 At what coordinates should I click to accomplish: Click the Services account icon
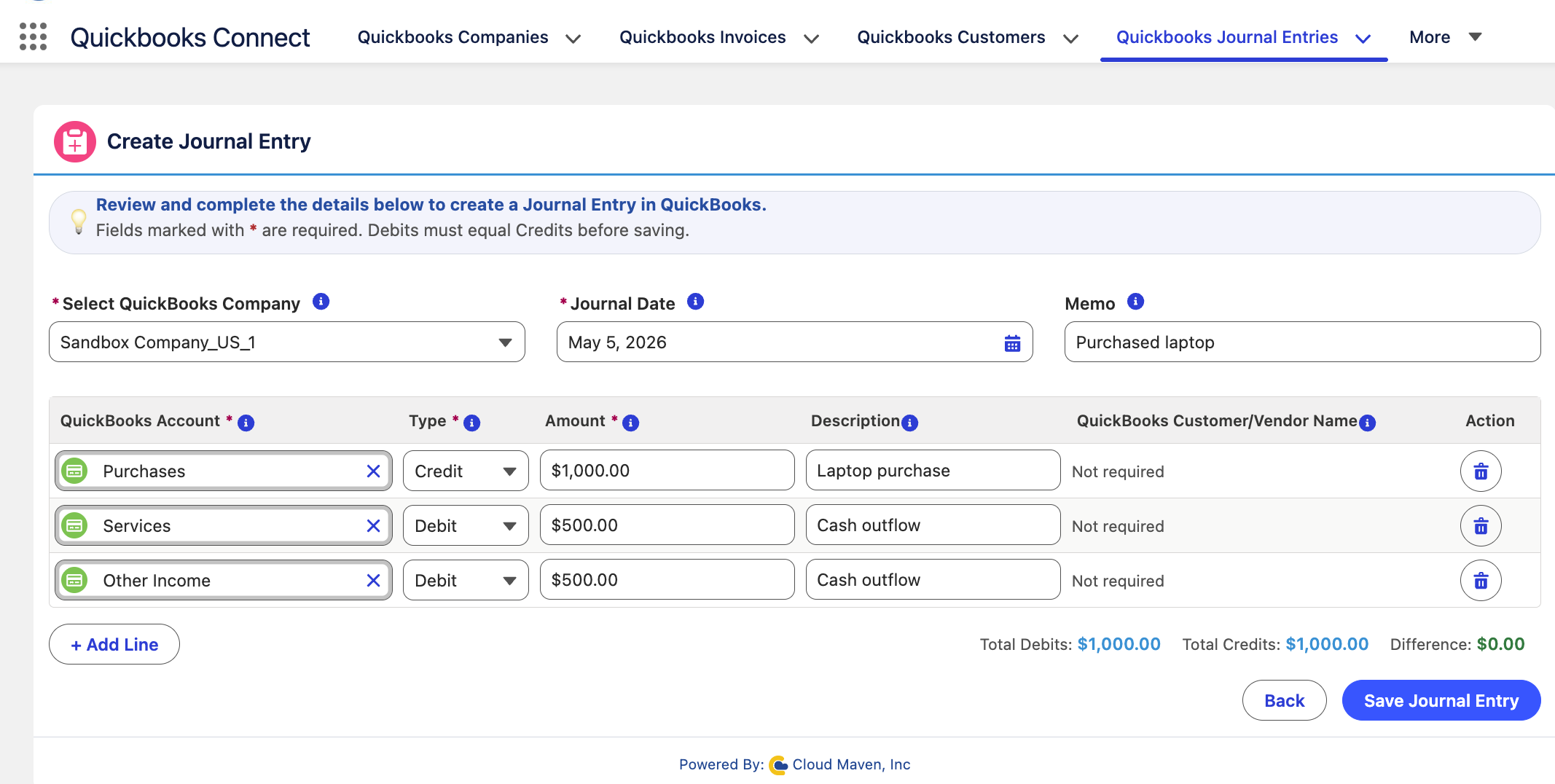[74, 525]
